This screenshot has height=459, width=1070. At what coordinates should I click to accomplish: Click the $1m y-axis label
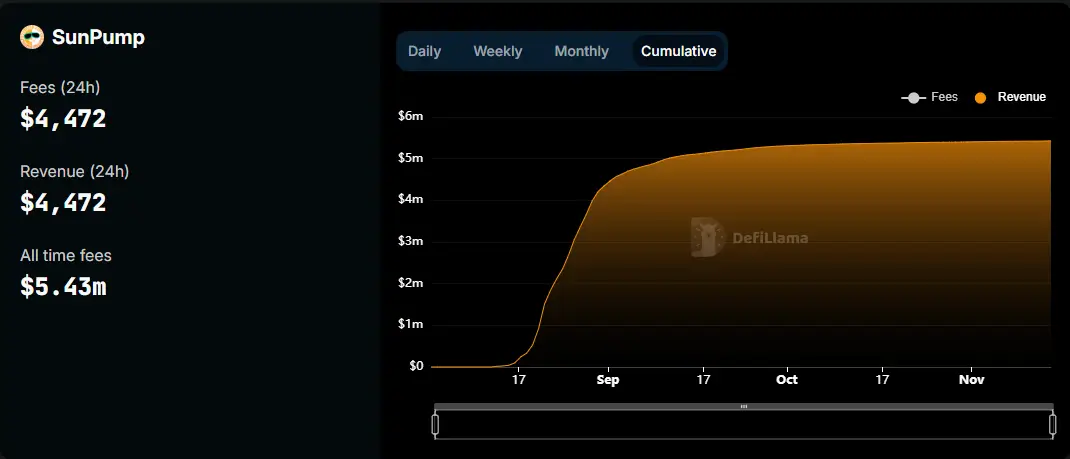click(x=411, y=325)
